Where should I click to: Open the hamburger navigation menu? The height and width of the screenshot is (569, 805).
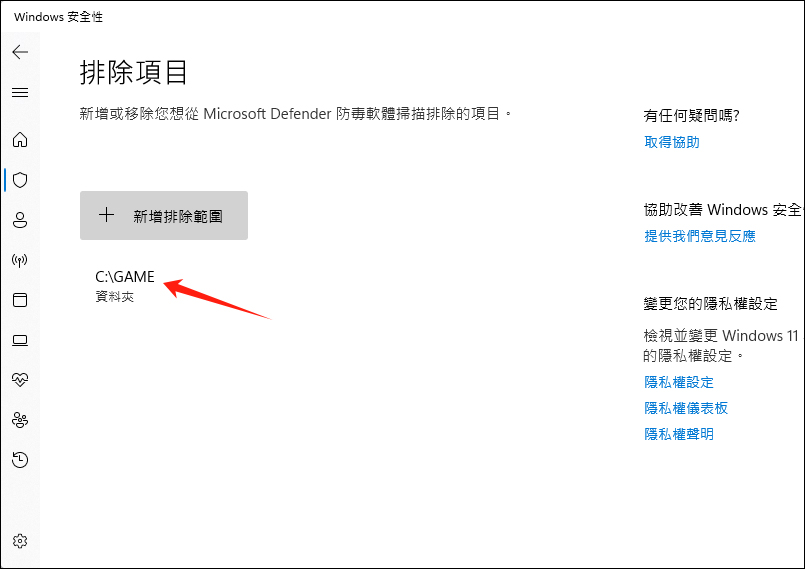pos(20,92)
